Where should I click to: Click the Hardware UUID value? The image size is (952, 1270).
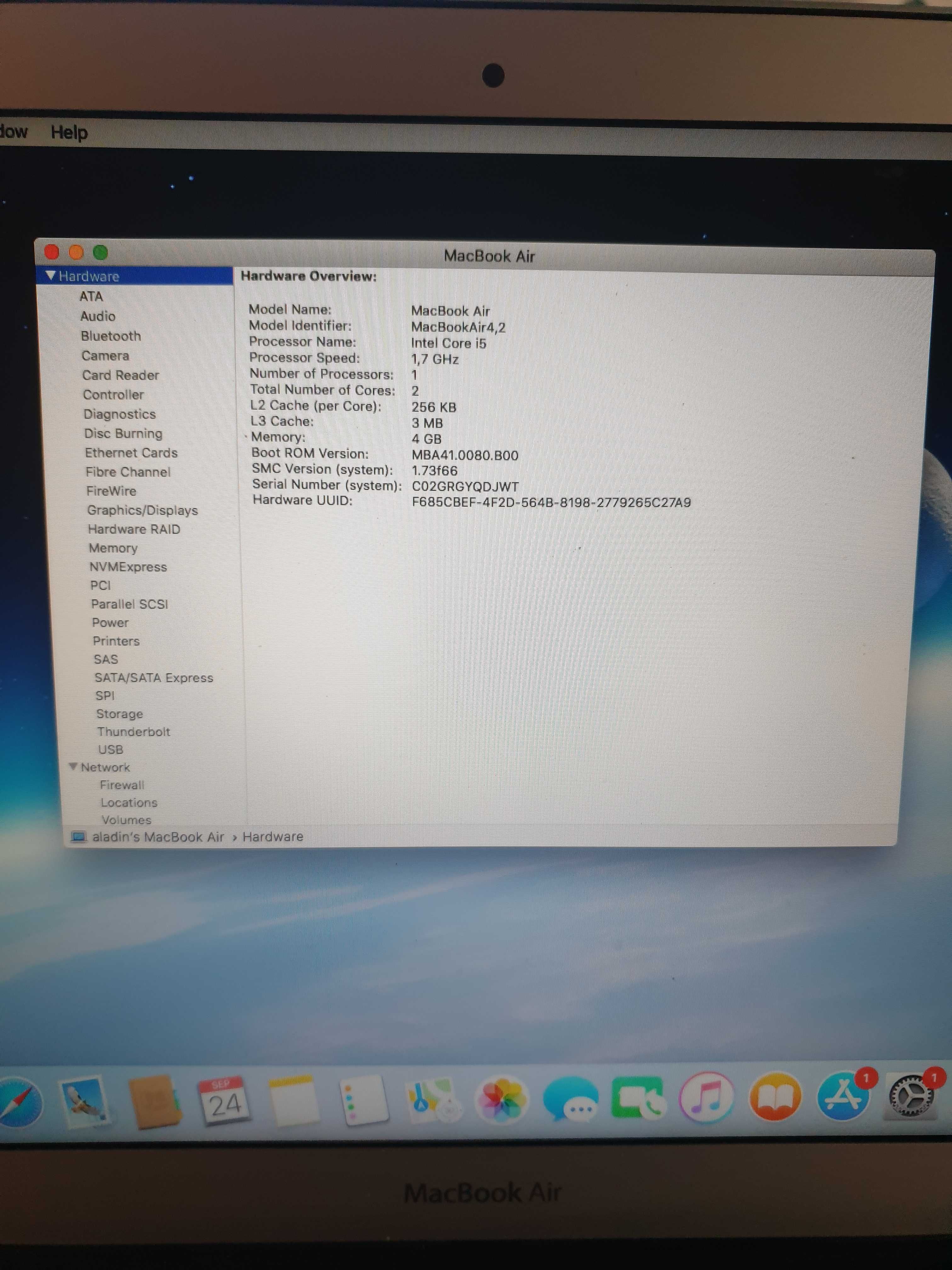point(552,502)
